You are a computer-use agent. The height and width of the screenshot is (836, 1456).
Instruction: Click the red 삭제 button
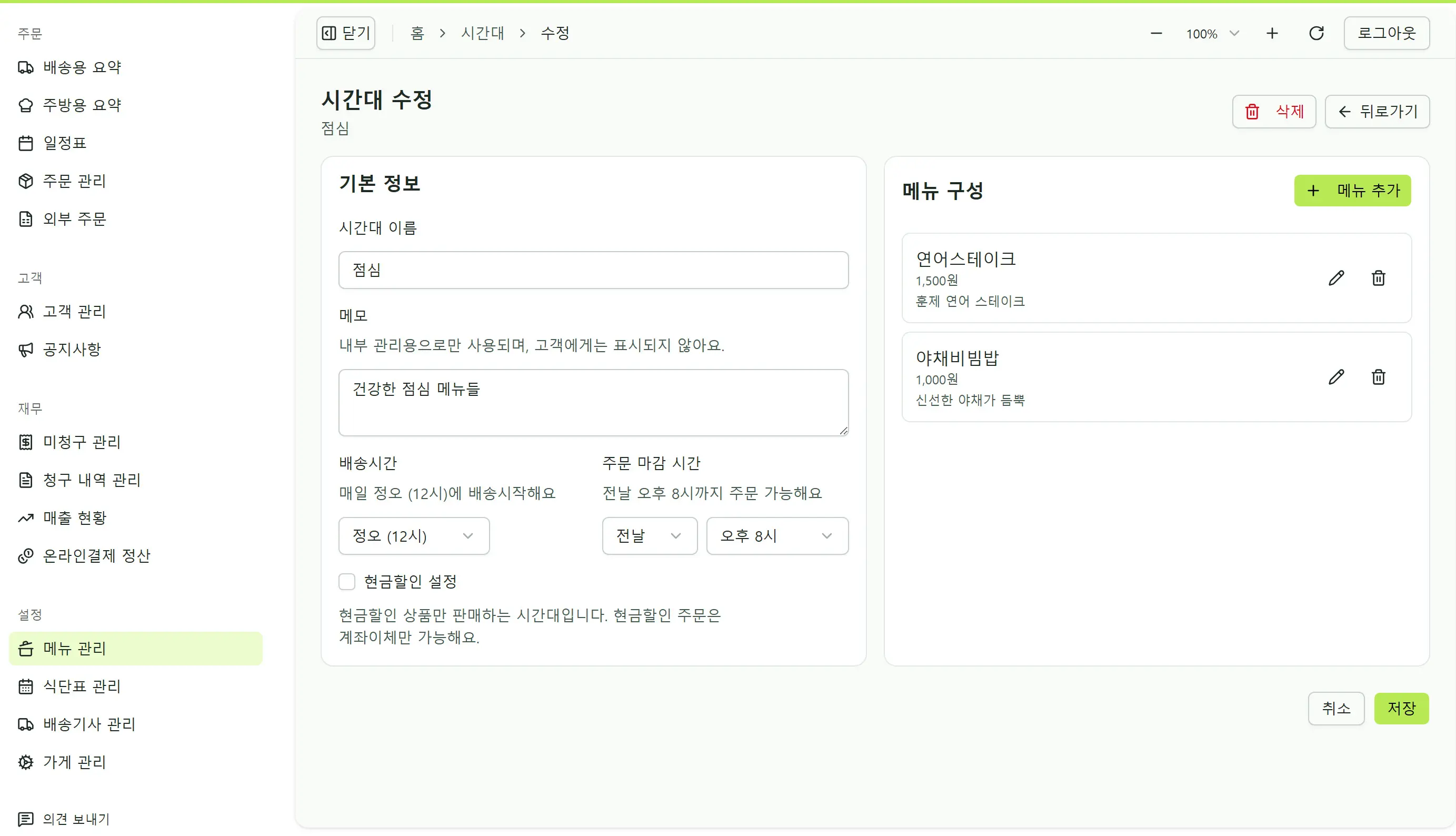click(x=1274, y=112)
